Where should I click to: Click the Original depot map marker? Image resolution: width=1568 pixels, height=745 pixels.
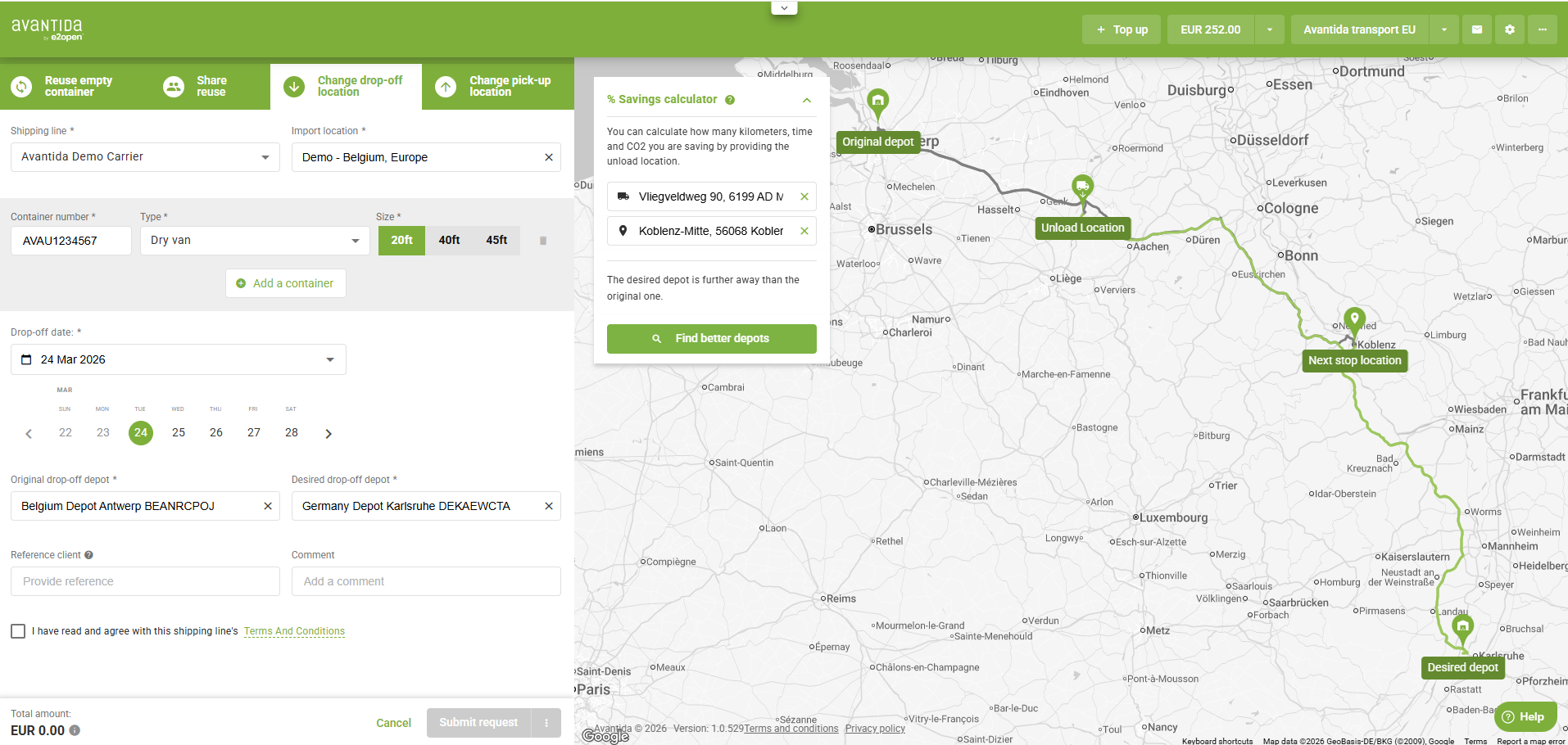tap(877, 103)
